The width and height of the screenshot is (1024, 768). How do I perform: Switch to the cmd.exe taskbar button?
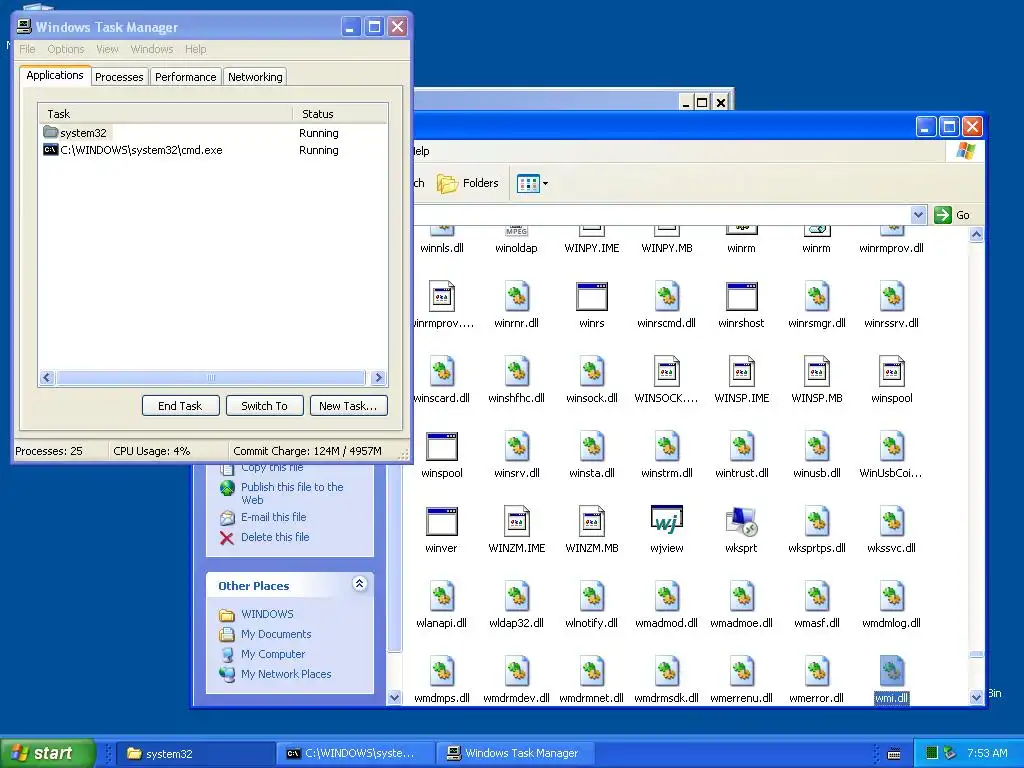point(355,754)
